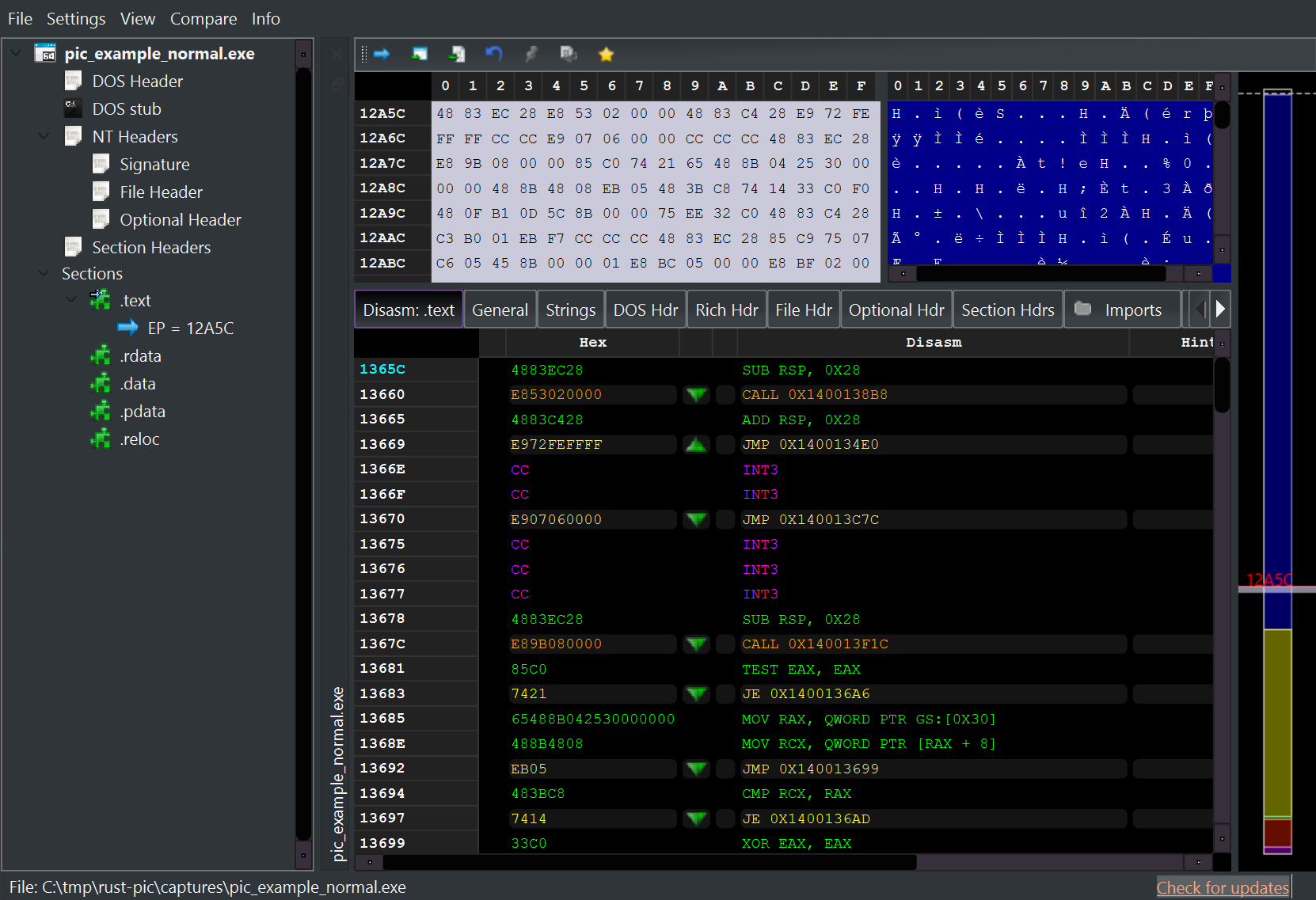Open the Compare menu
Image resolution: width=1316 pixels, height=900 pixels.
click(x=203, y=18)
